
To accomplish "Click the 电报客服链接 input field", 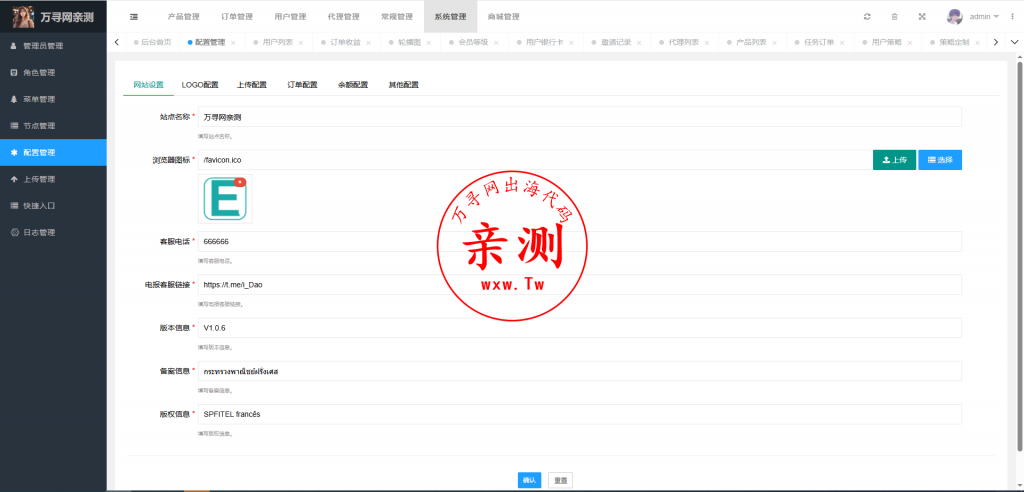I will 580,284.
